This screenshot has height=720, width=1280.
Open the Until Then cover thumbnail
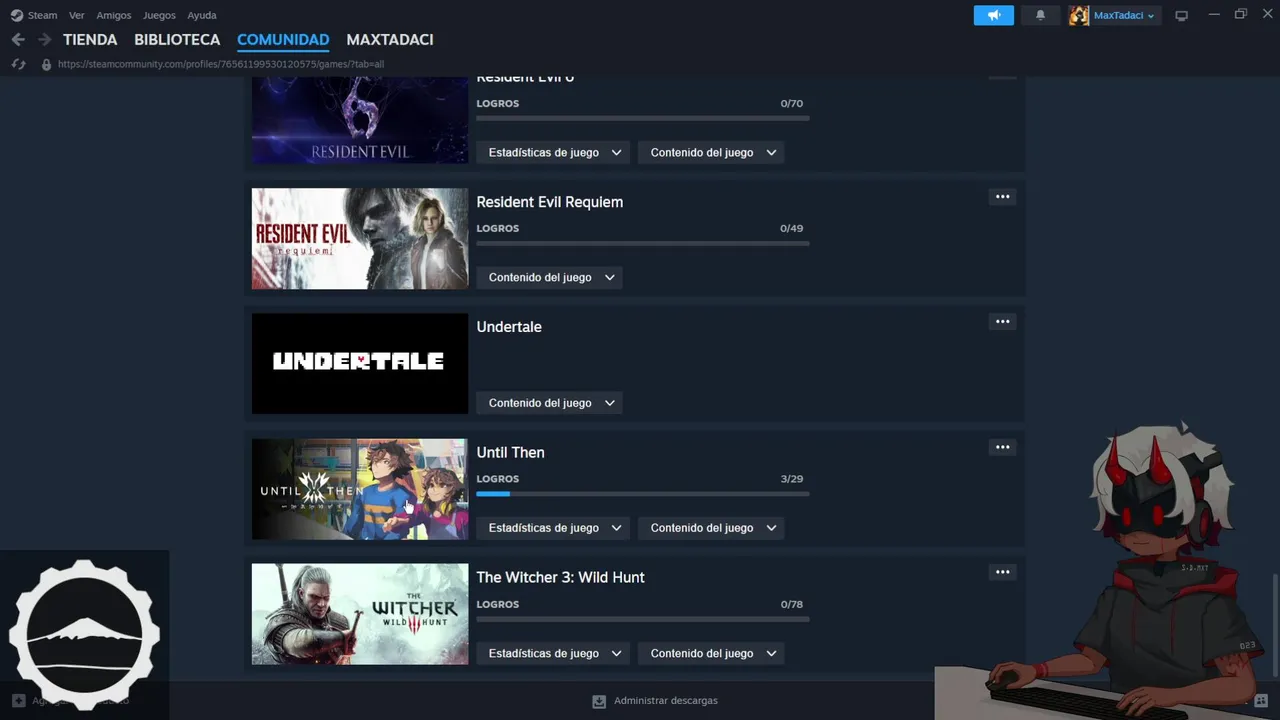tap(360, 489)
